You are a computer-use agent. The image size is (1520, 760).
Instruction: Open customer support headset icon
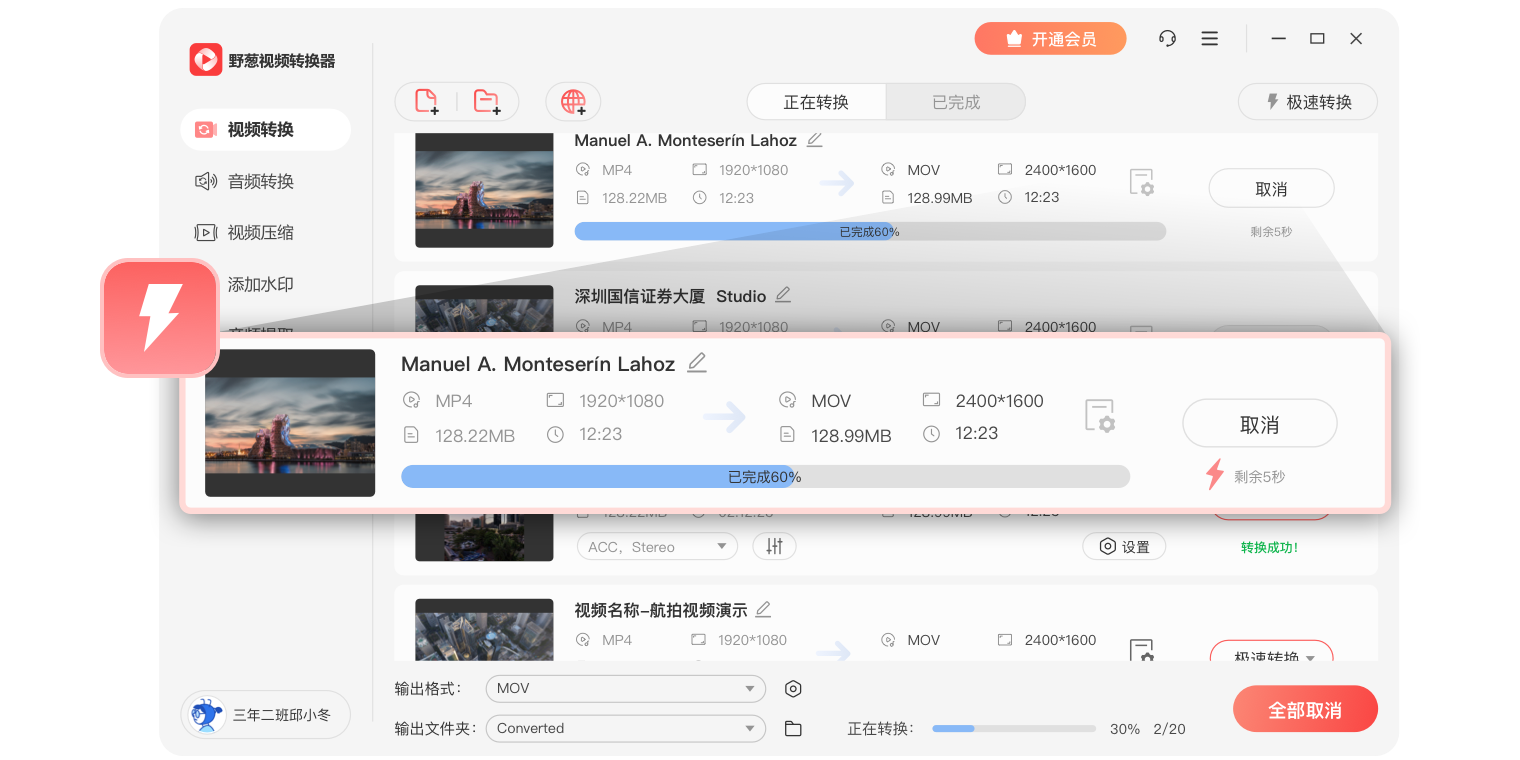(x=1167, y=39)
